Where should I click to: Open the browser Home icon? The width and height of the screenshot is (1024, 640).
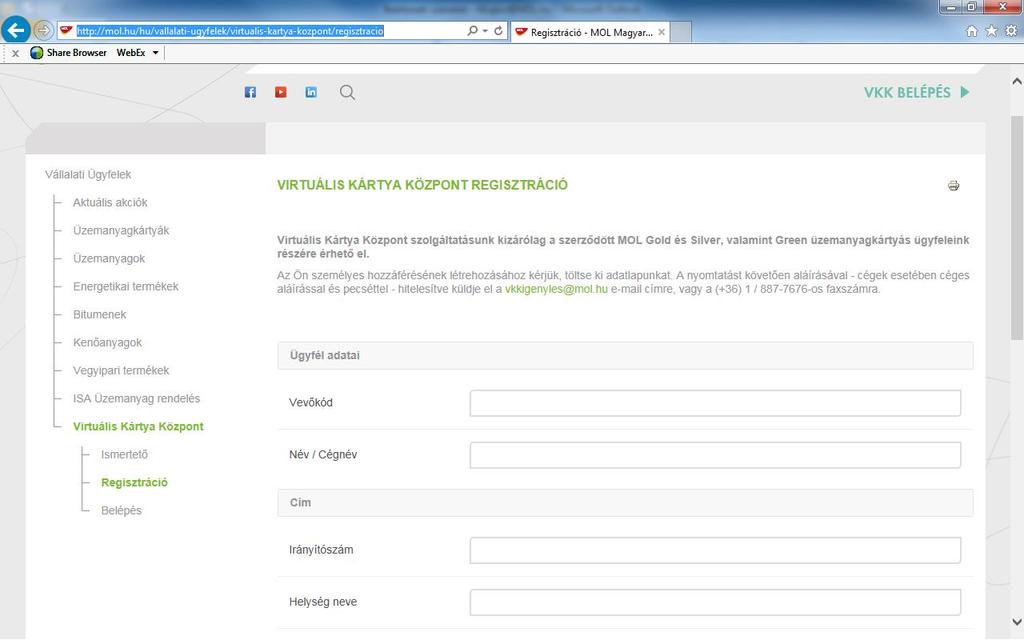click(x=972, y=31)
